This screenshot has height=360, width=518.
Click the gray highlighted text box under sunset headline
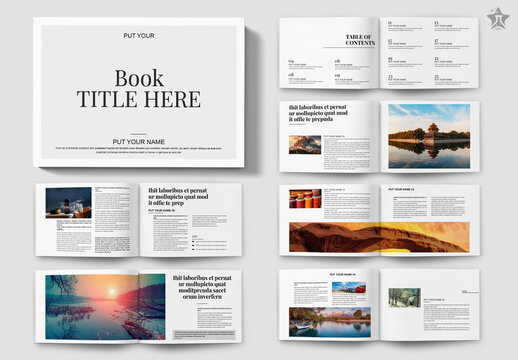204,335
